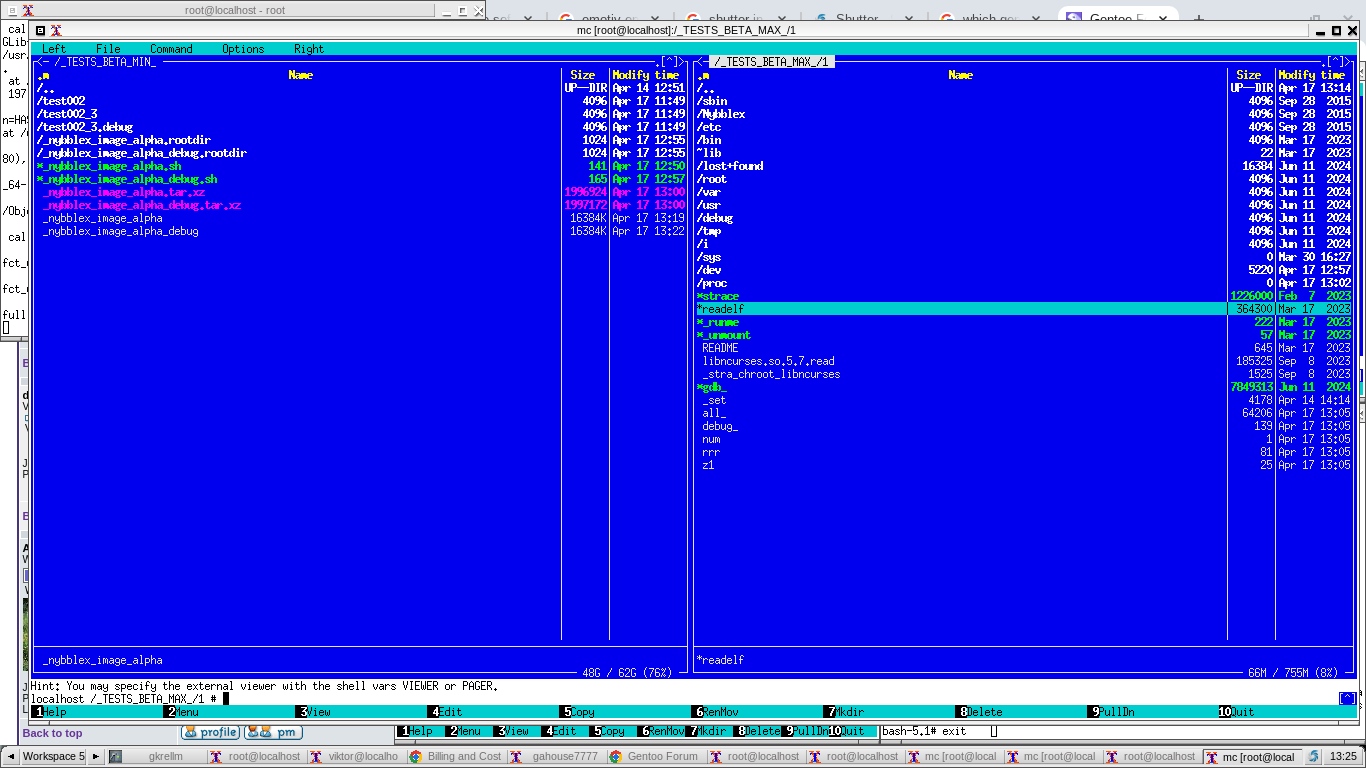Select highlighted *readelf row
The height and width of the screenshot is (768, 1366).
(x=1024, y=309)
